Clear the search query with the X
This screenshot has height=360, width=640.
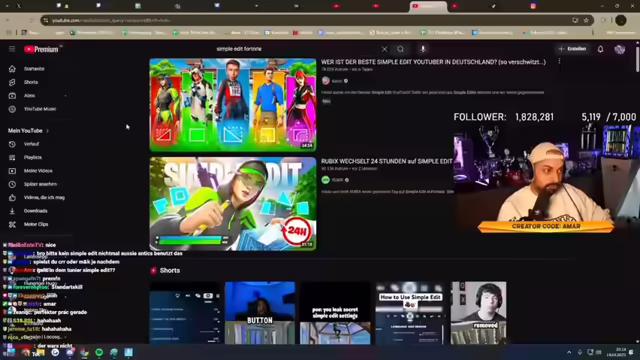point(384,49)
